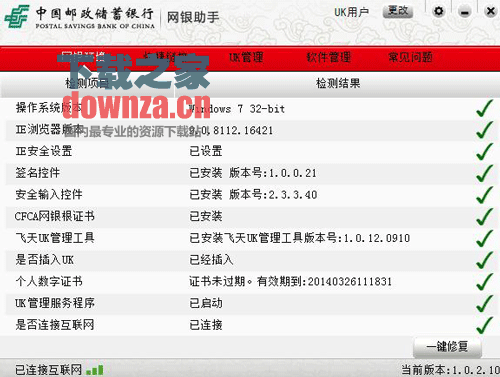This screenshot has height=377, width=500.
Task: Click 已安装 in the CFCA网银根证书 row
Action: (206, 216)
